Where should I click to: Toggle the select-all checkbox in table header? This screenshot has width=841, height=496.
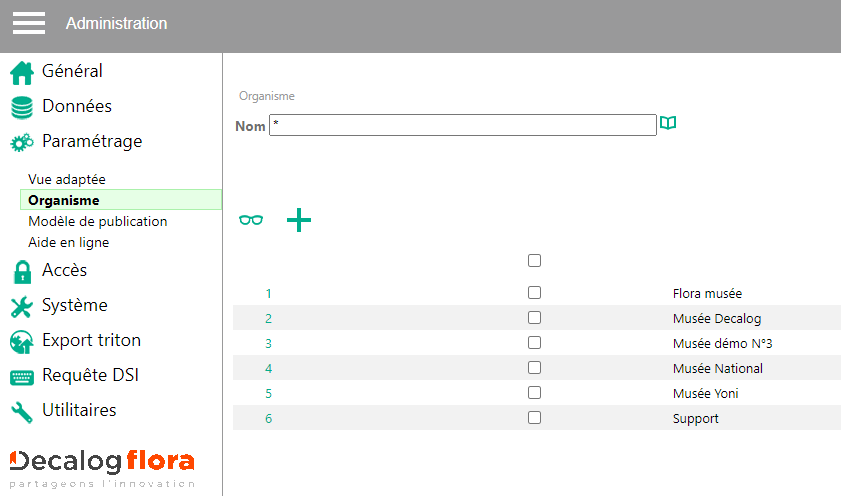tap(534, 260)
